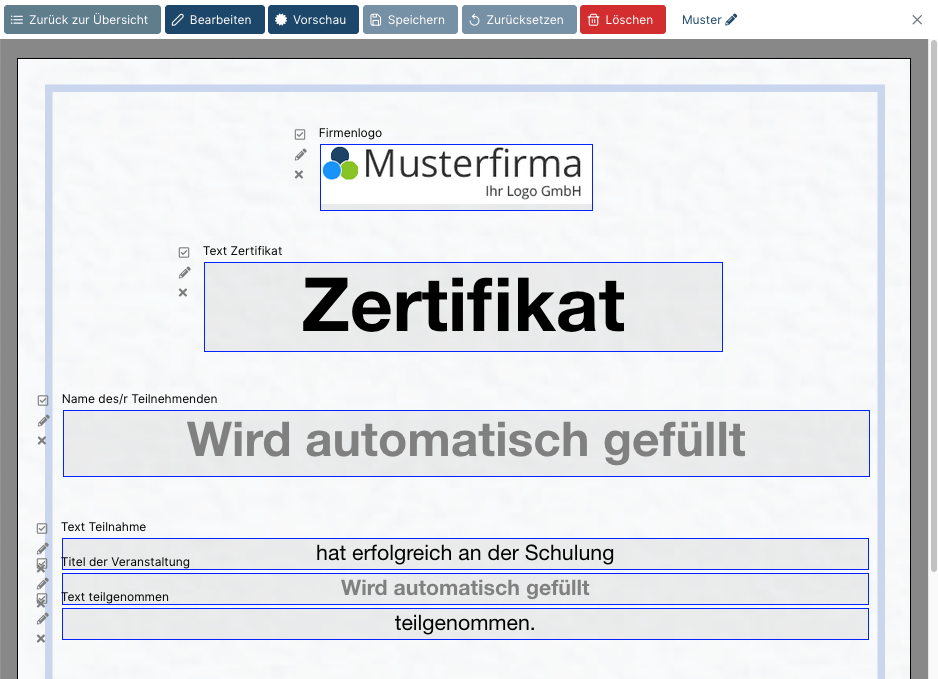This screenshot has height=679, width=938.
Task: Open the Vorschau preview
Action: 312,19
